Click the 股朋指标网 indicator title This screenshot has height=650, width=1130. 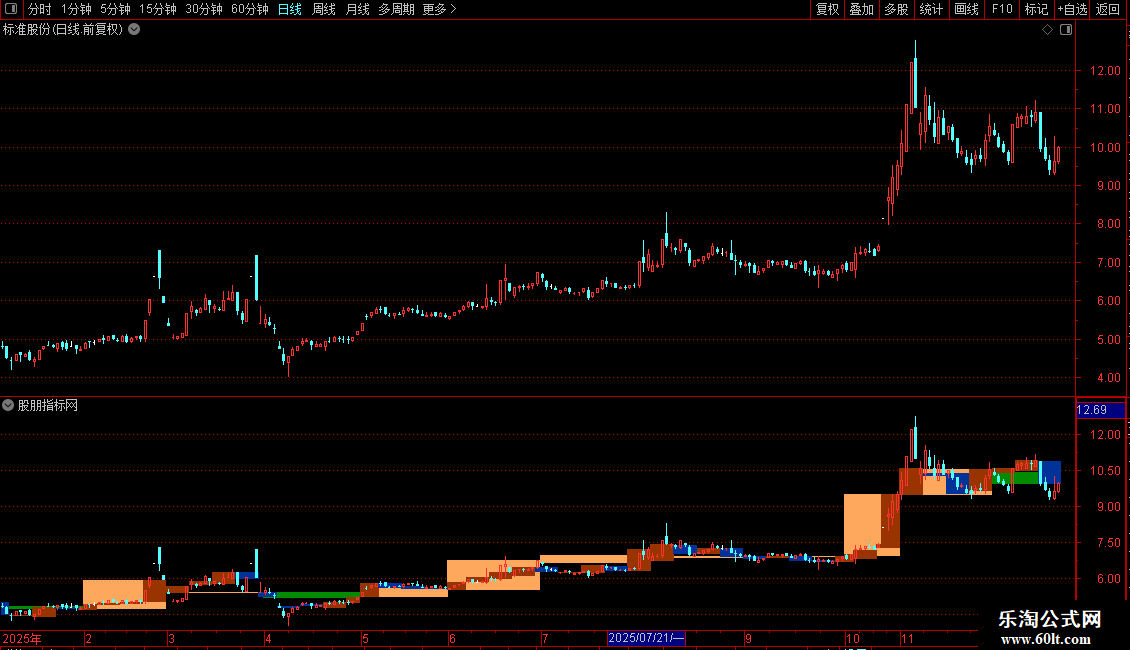pos(48,406)
